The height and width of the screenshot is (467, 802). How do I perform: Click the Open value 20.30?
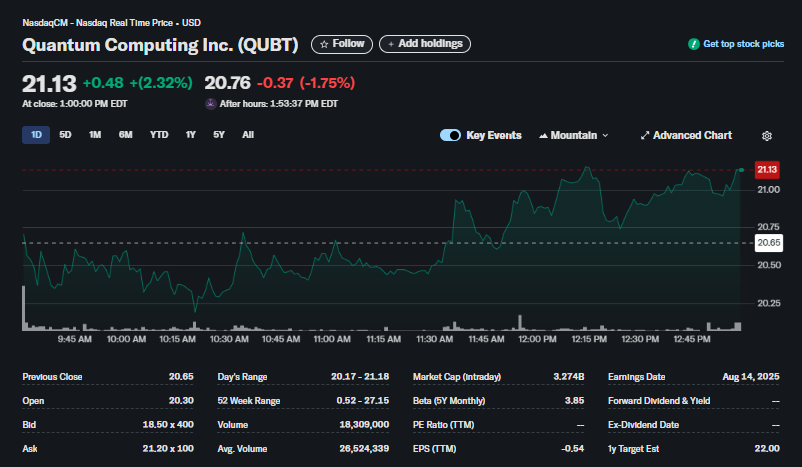click(x=181, y=401)
